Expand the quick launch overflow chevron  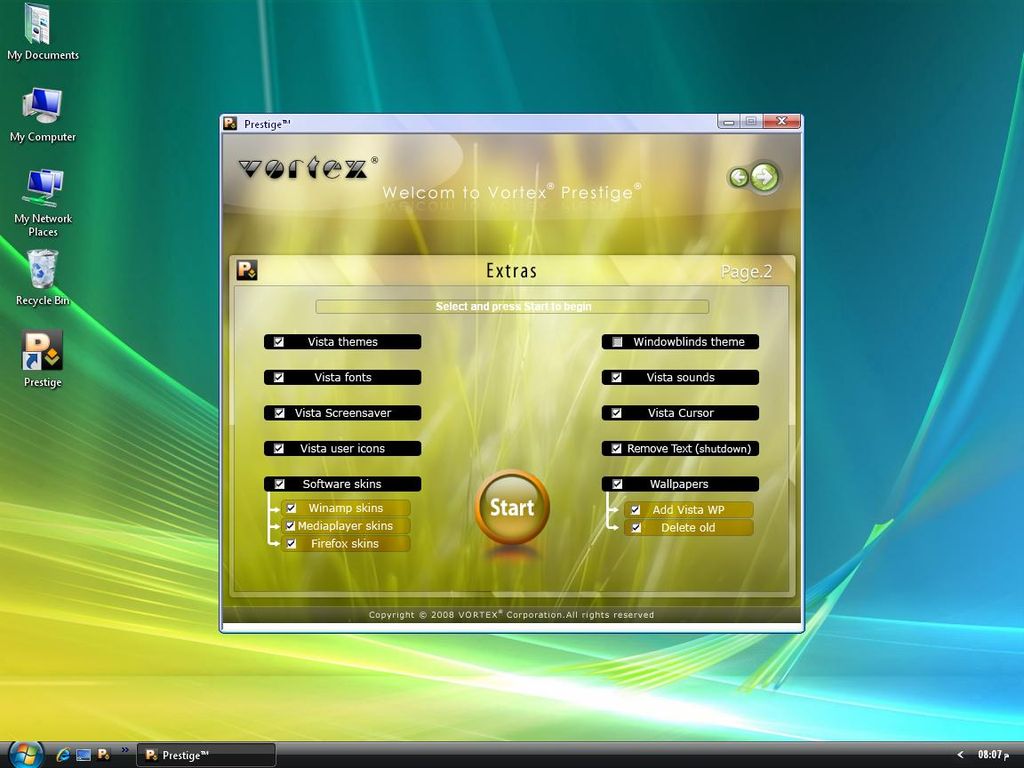[x=125, y=750]
